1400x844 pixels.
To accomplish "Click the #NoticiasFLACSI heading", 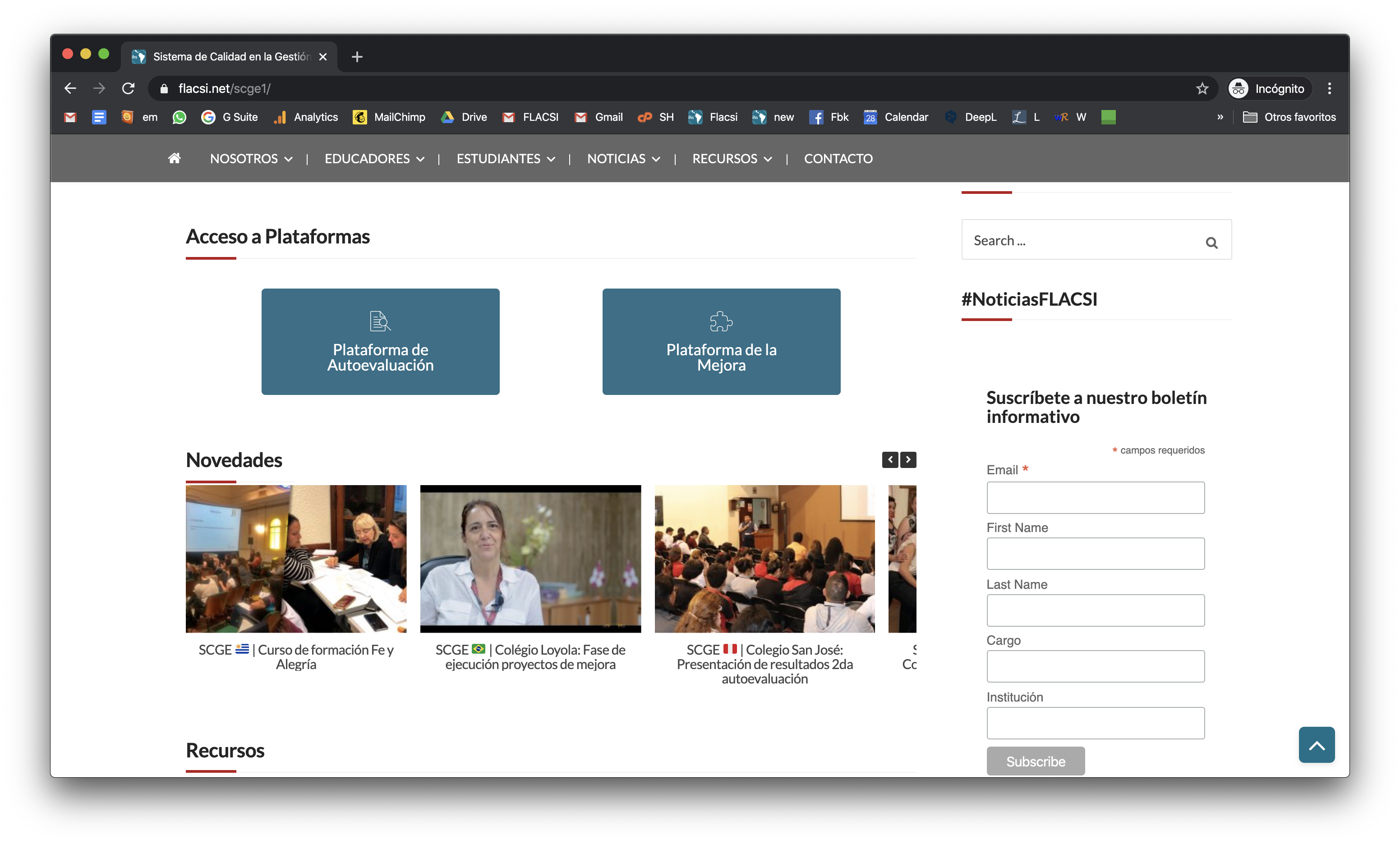I will point(1029,299).
